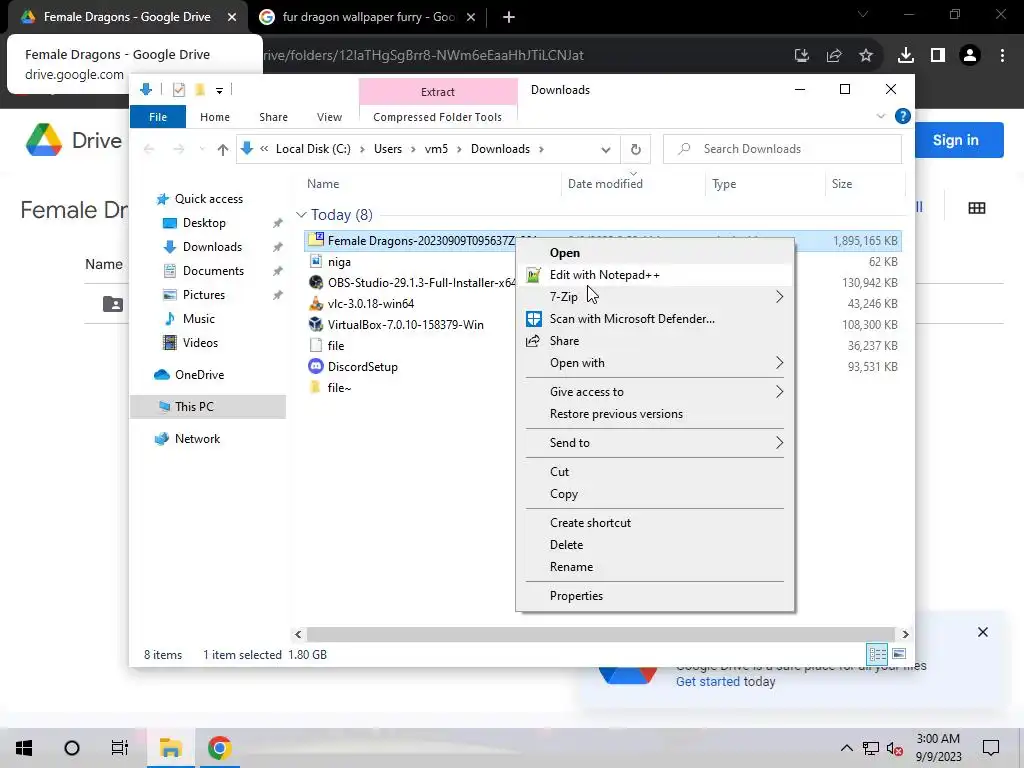Click Chrome share page icon
The image size is (1024, 768).
(834, 56)
